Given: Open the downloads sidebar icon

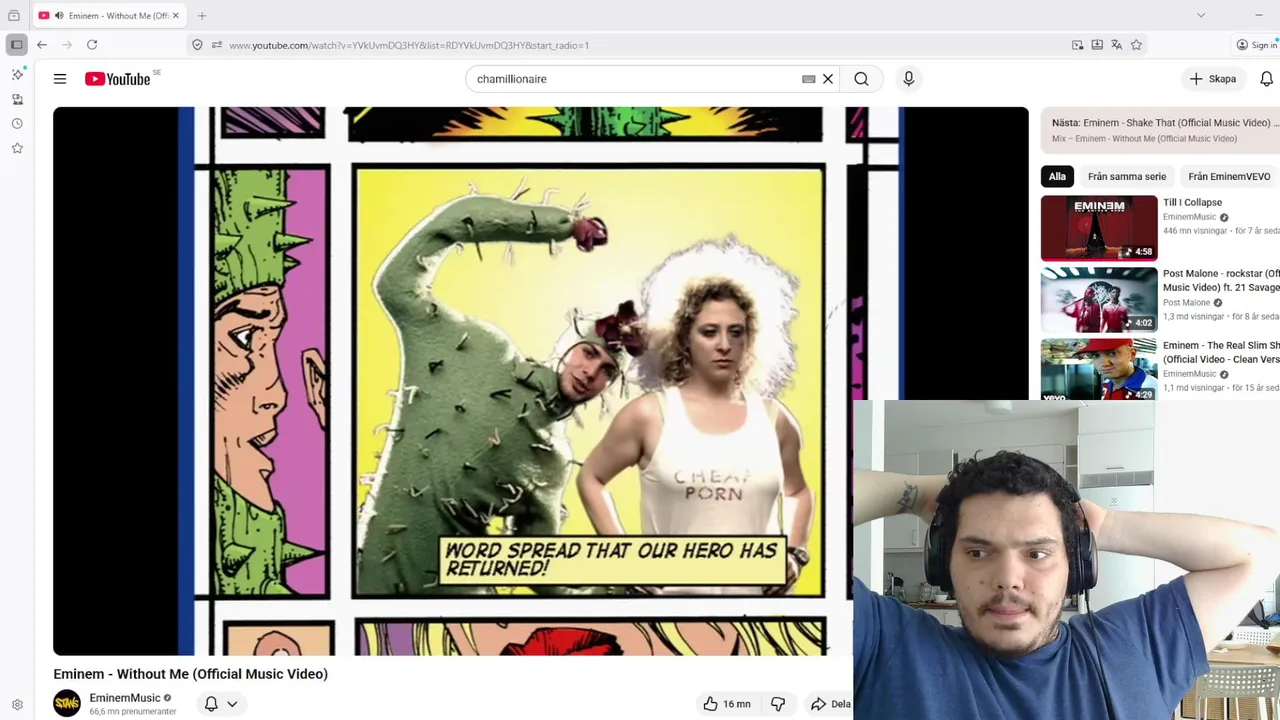Looking at the screenshot, I should coord(17,99).
